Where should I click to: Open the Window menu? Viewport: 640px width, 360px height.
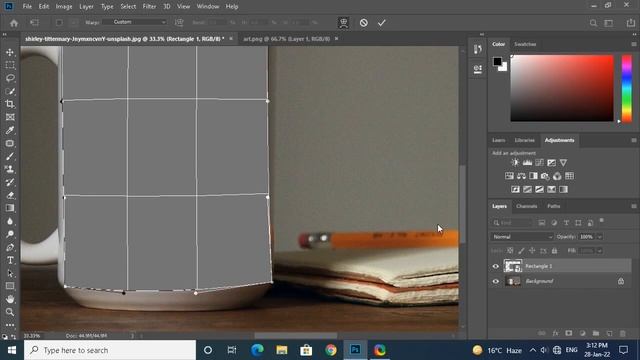pos(208,7)
